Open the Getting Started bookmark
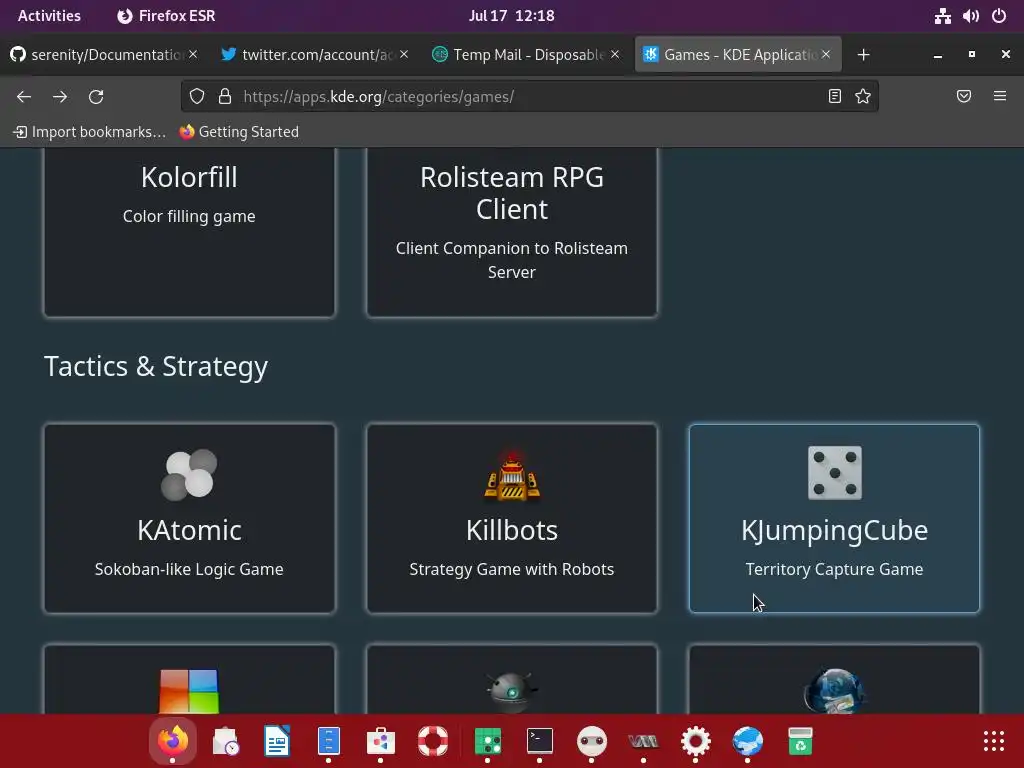 239,132
